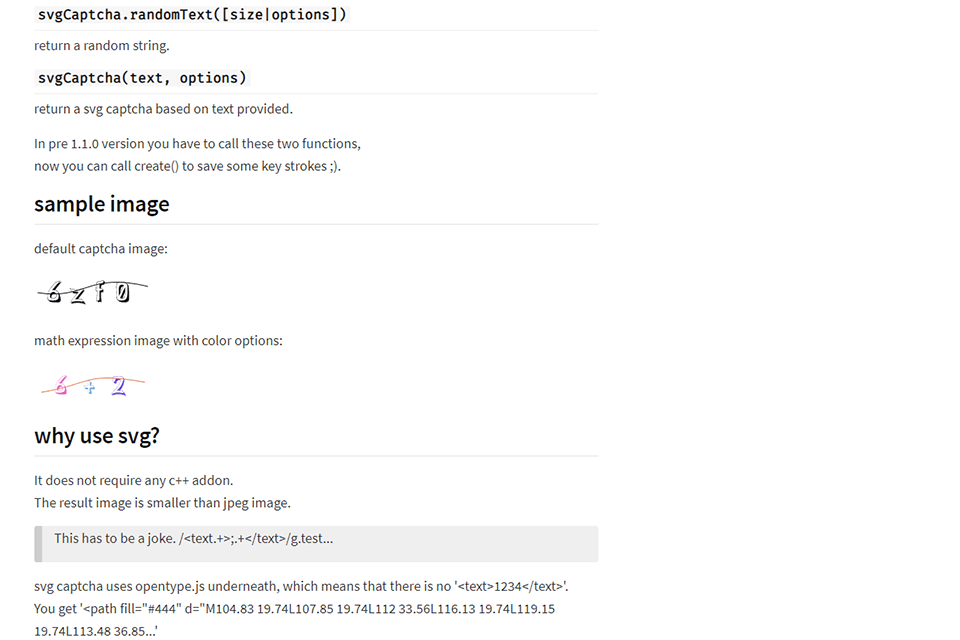Click the "default captcha image:" caption
The image size is (960, 640).
pos(100,249)
